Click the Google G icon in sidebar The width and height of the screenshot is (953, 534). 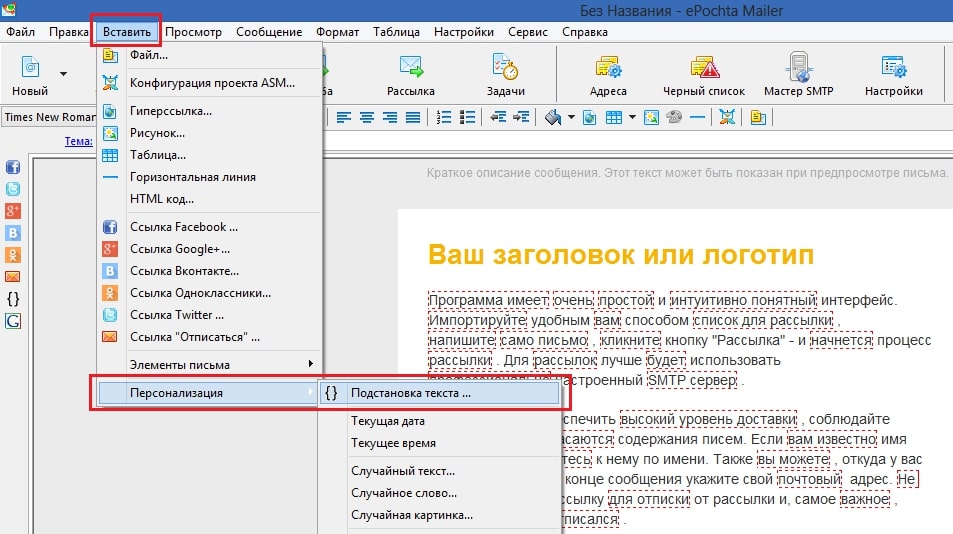(13, 321)
